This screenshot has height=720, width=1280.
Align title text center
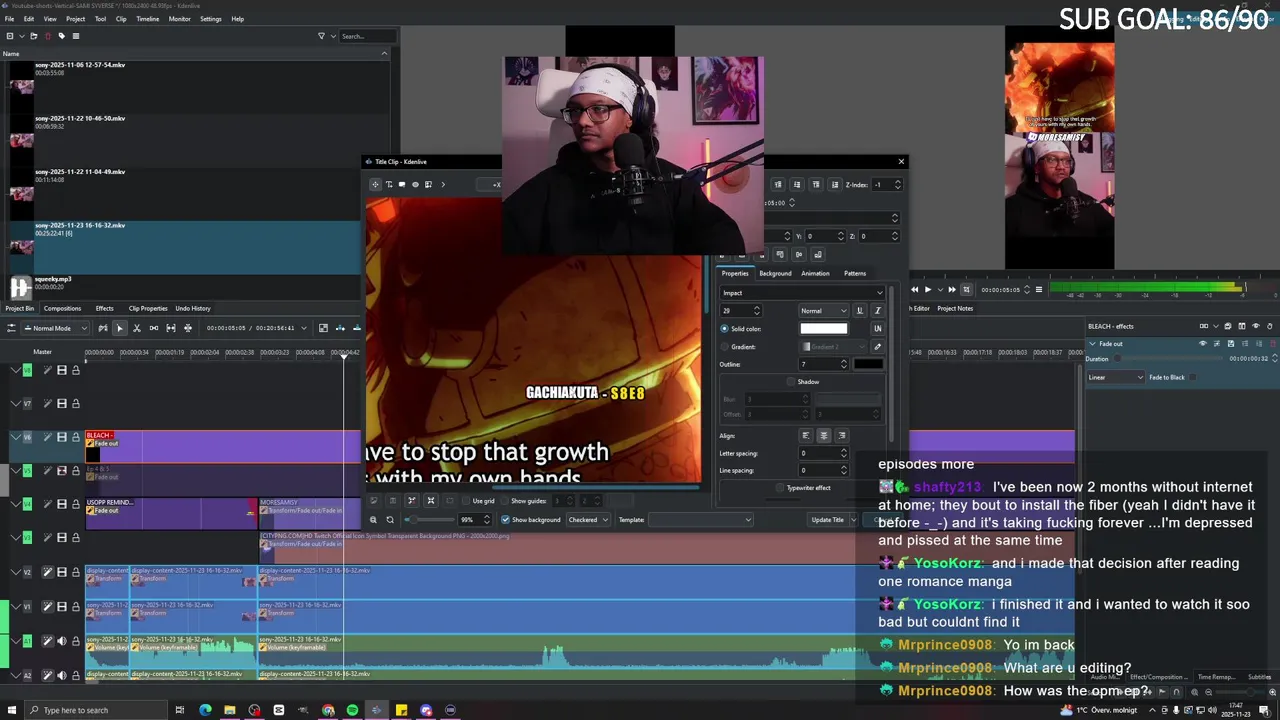coord(824,436)
